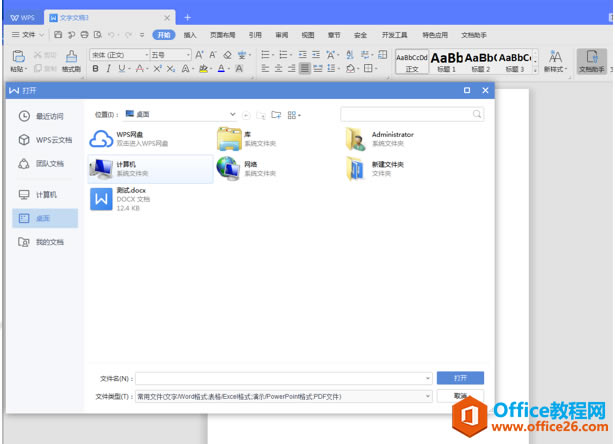The height and width of the screenshot is (444, 615).
Task: Select the Administrator folder
Action: [404, 139]
